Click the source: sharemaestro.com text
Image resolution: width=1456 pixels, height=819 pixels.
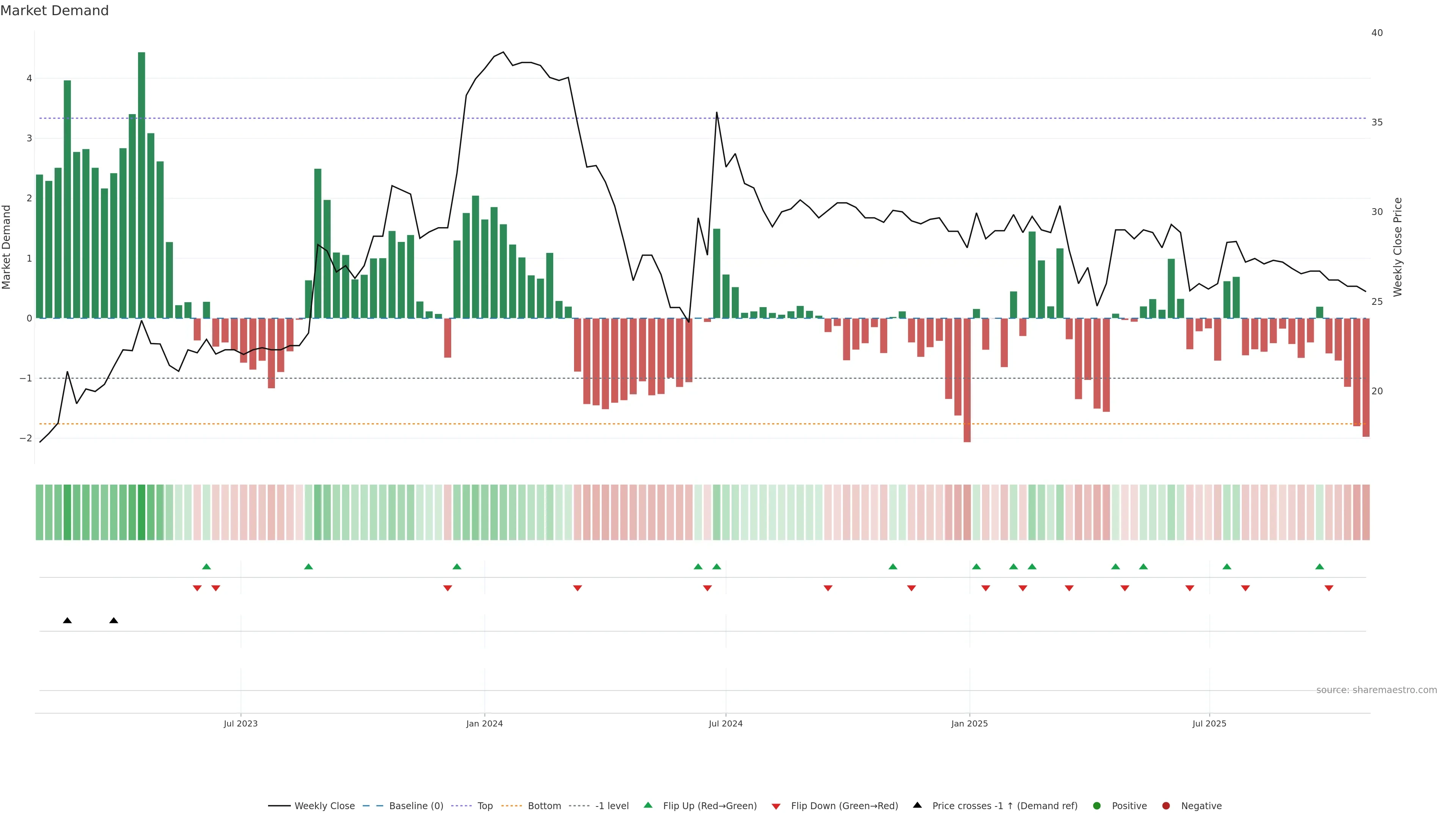tap(1376, 690)
